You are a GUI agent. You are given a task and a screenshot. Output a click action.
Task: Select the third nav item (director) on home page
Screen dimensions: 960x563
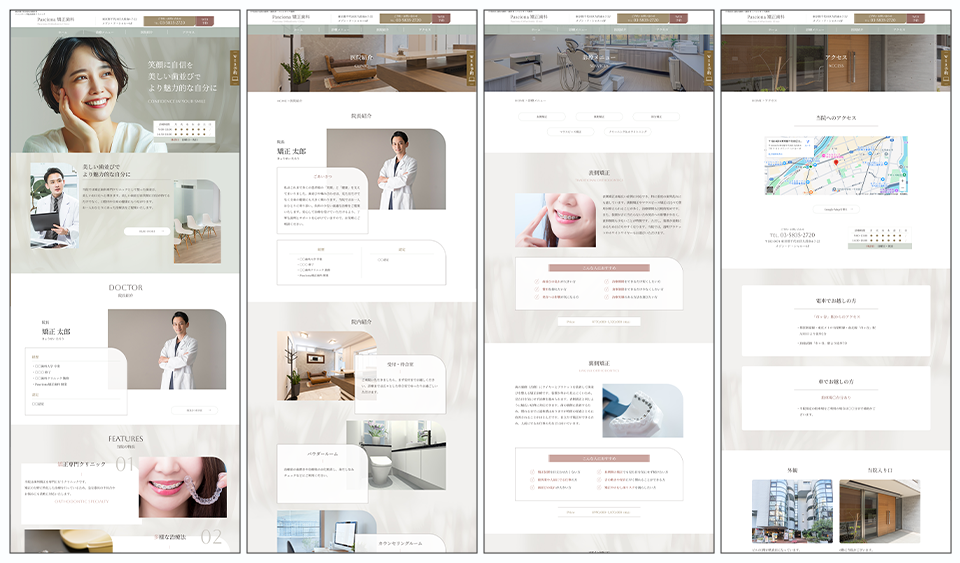tap(146, 32)
